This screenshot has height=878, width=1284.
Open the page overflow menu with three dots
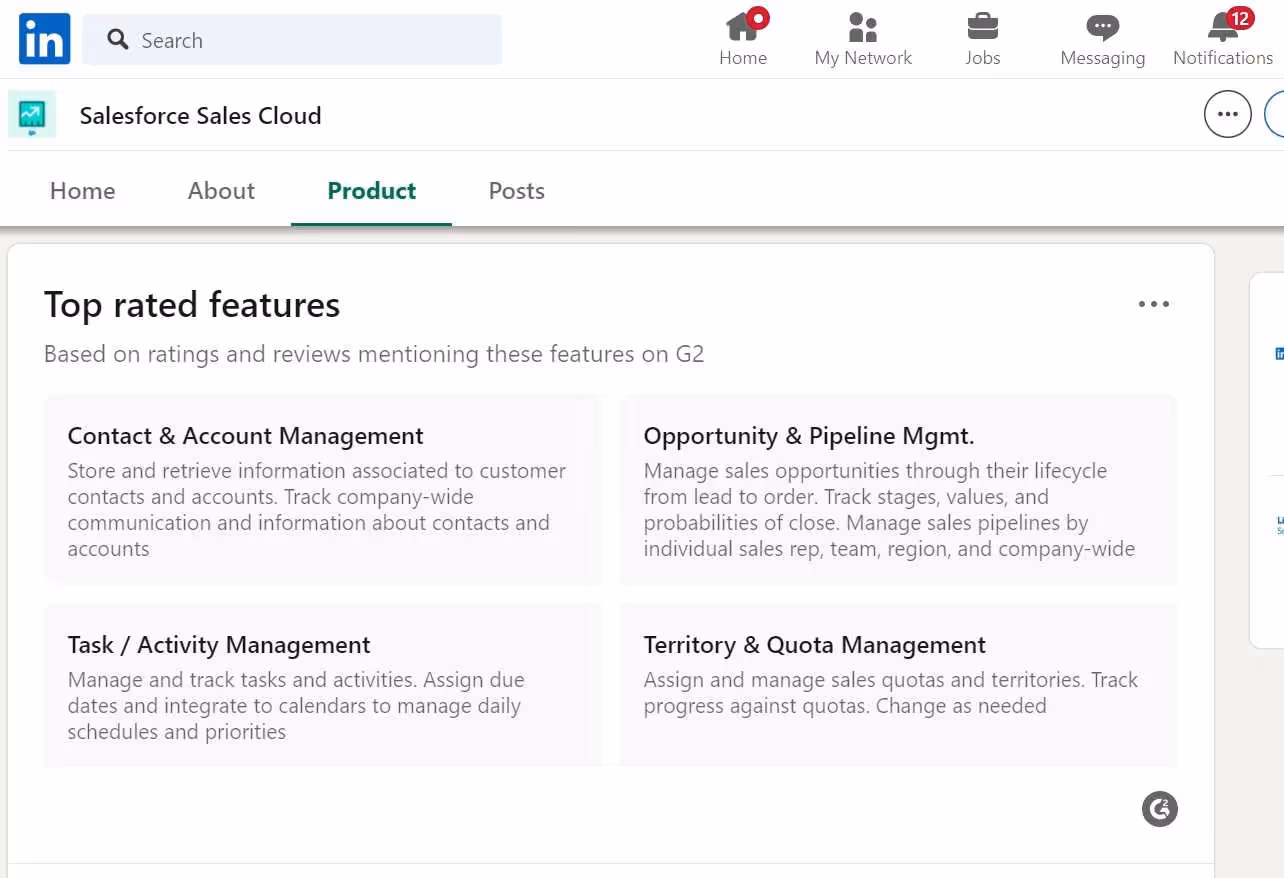pos(1227,114)
